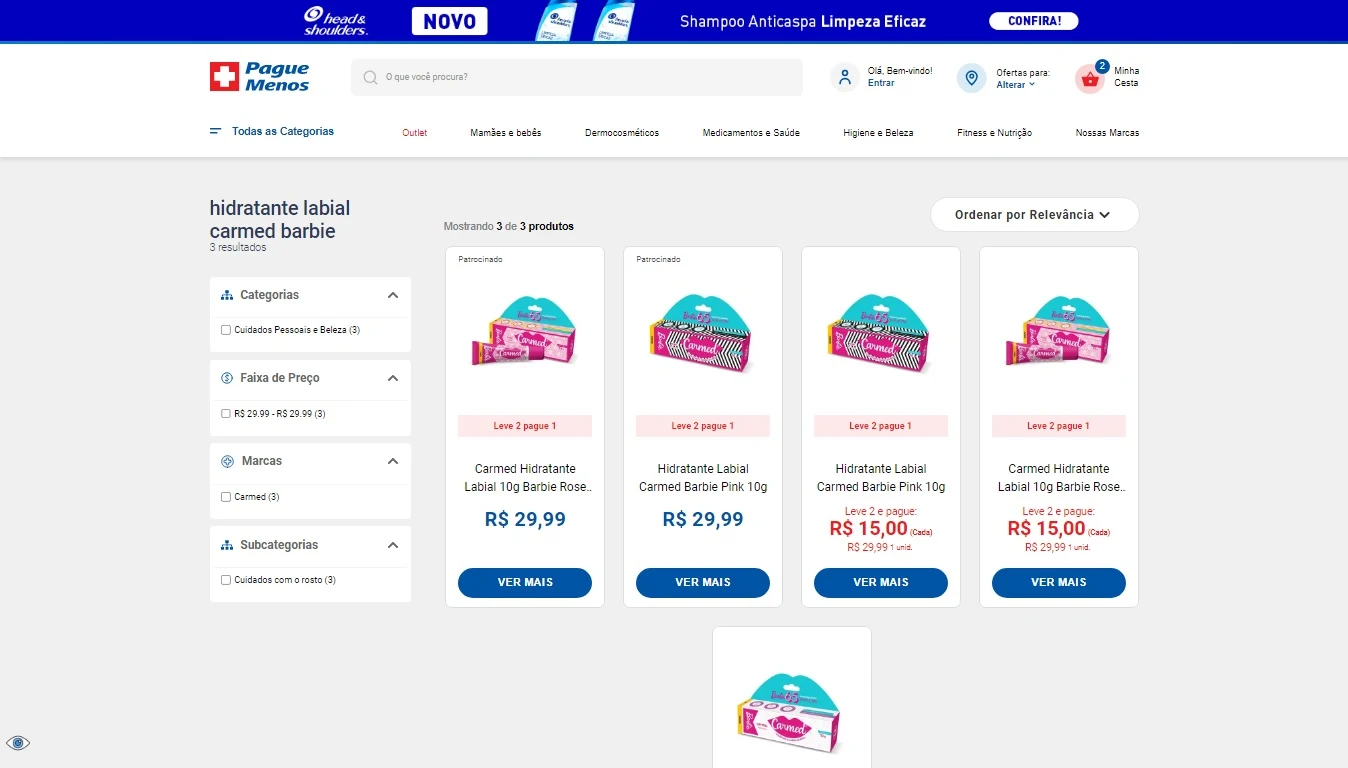Viewport: 1348px width, 768px height.
Task: Click the product search input field
Action: 577,77
